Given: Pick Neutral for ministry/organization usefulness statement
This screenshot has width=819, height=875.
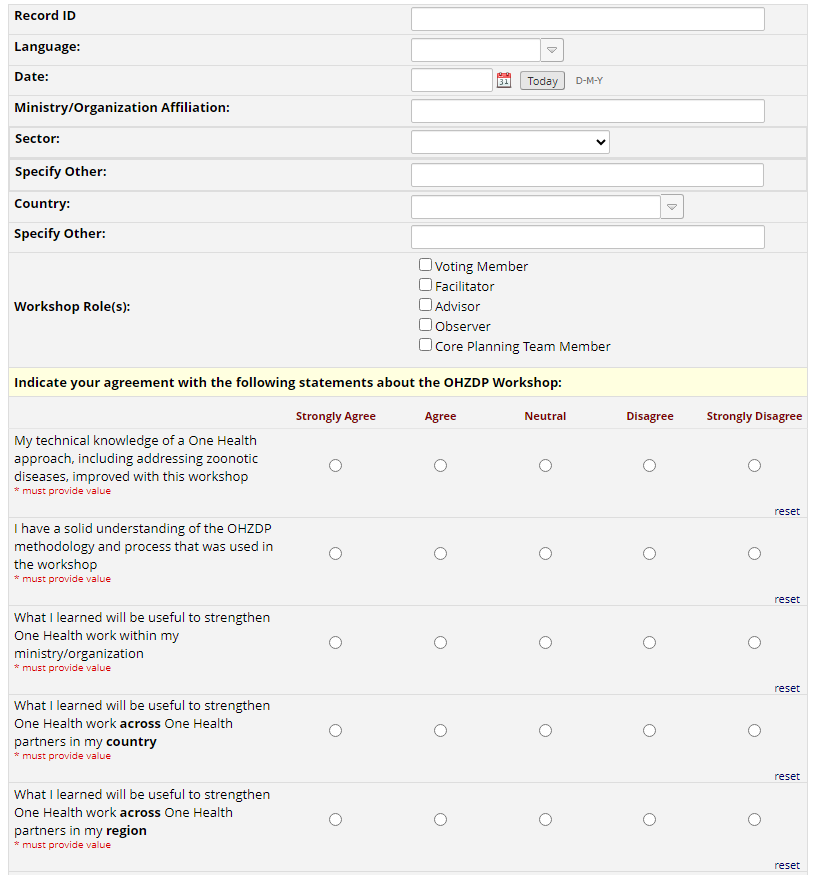Looking at the screenshot, I should coord(545,642).
